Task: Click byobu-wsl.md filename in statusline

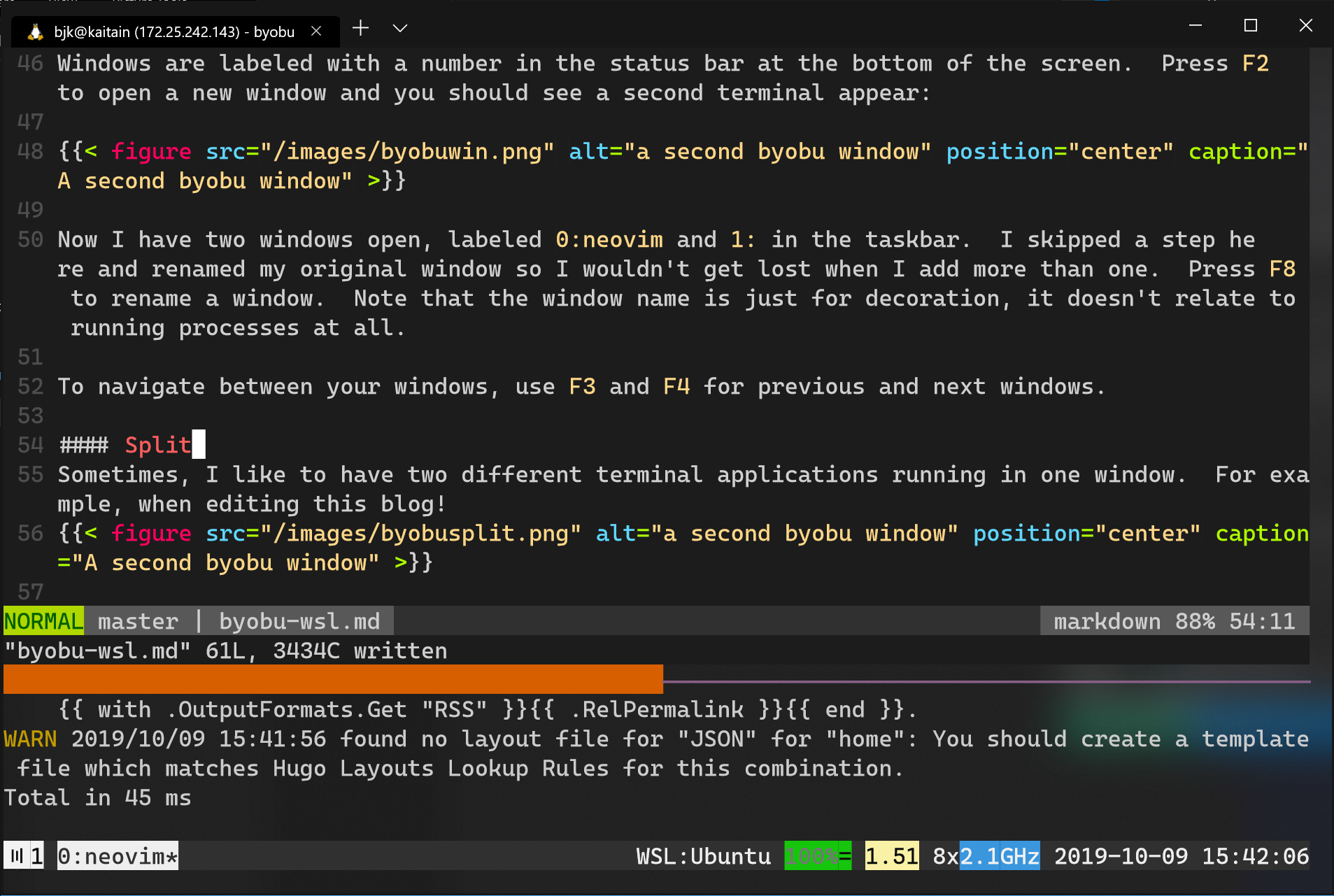Action: coord(299,621)
